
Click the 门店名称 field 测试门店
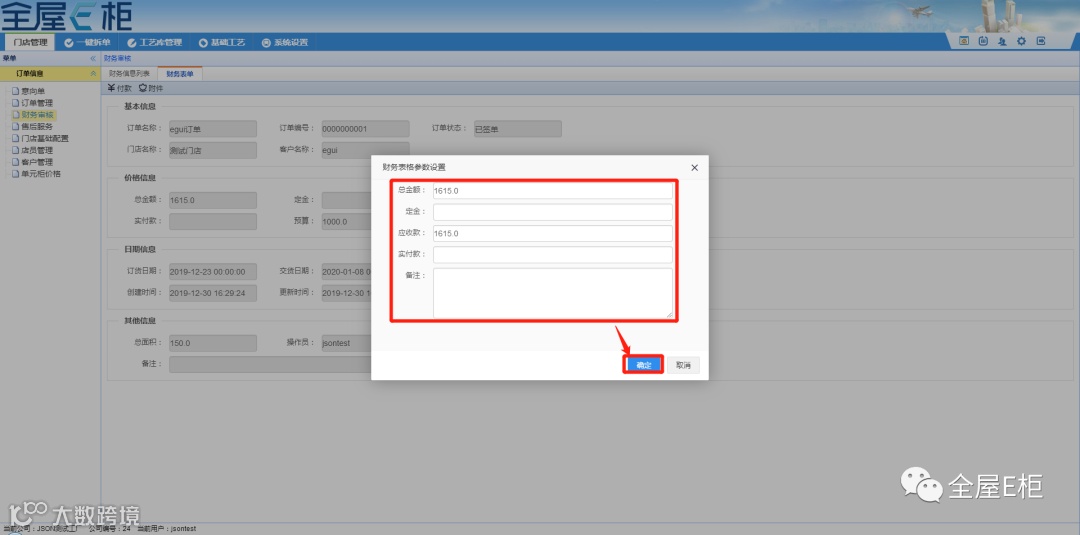pos(213,150)
